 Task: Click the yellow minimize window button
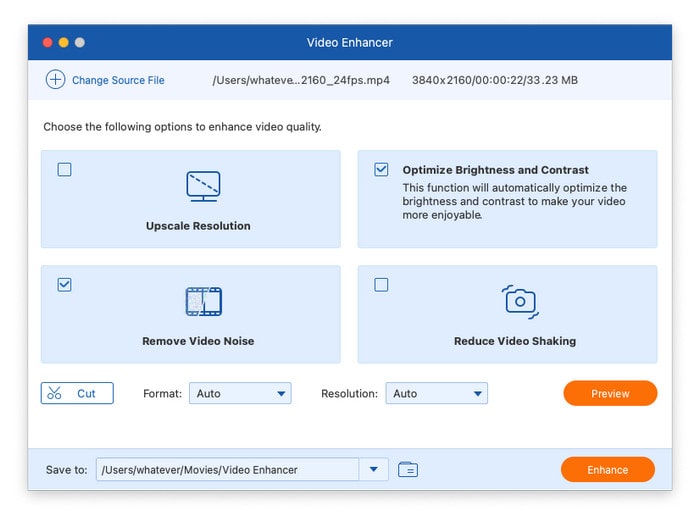point(64,42)
